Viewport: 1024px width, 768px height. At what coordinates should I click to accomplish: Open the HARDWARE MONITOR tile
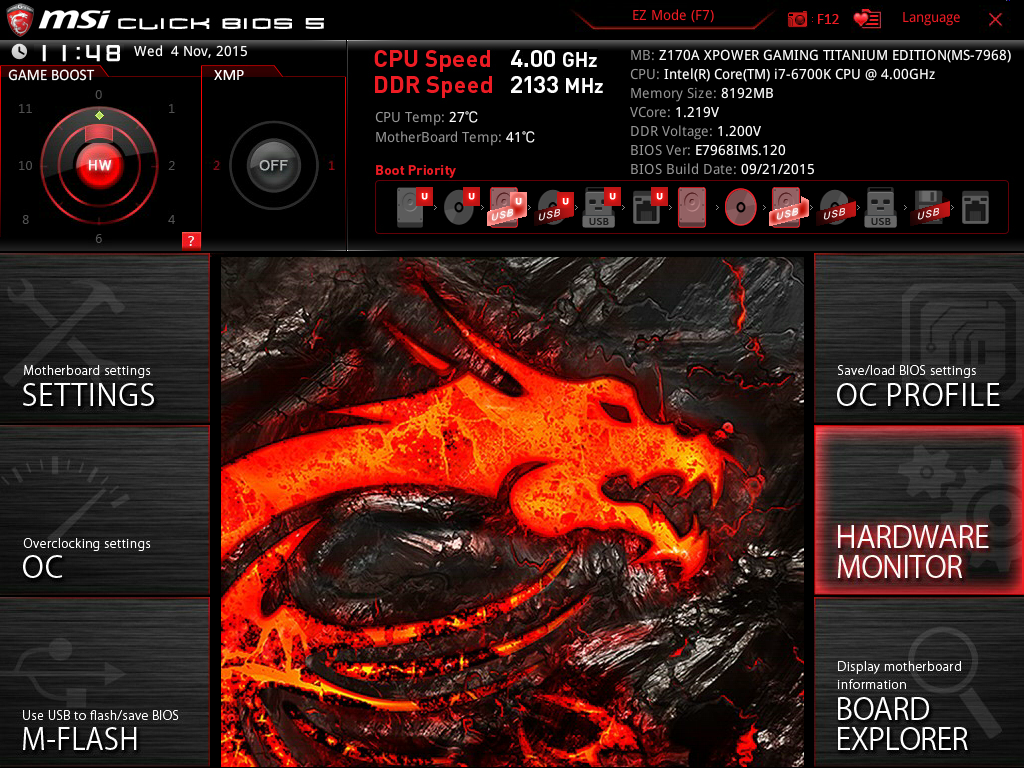(919, 511)
